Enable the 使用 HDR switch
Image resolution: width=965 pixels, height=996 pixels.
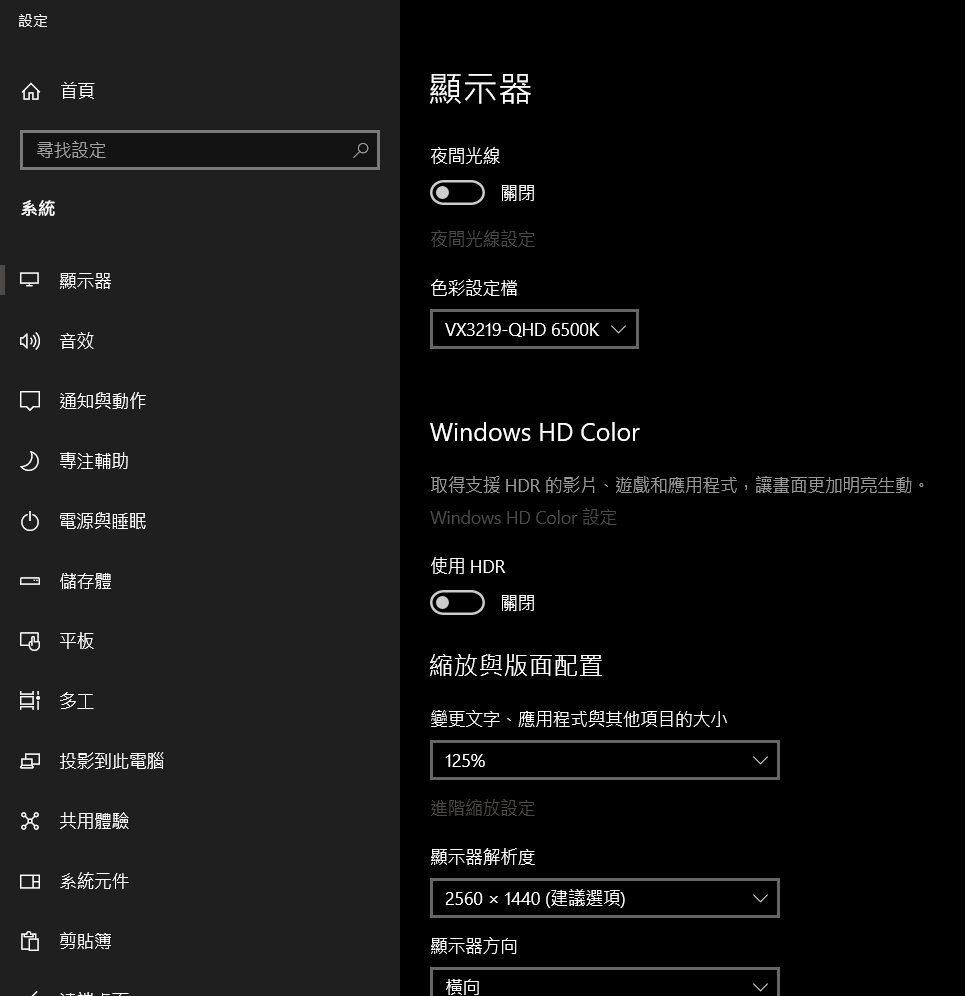[x=457, y=602]
